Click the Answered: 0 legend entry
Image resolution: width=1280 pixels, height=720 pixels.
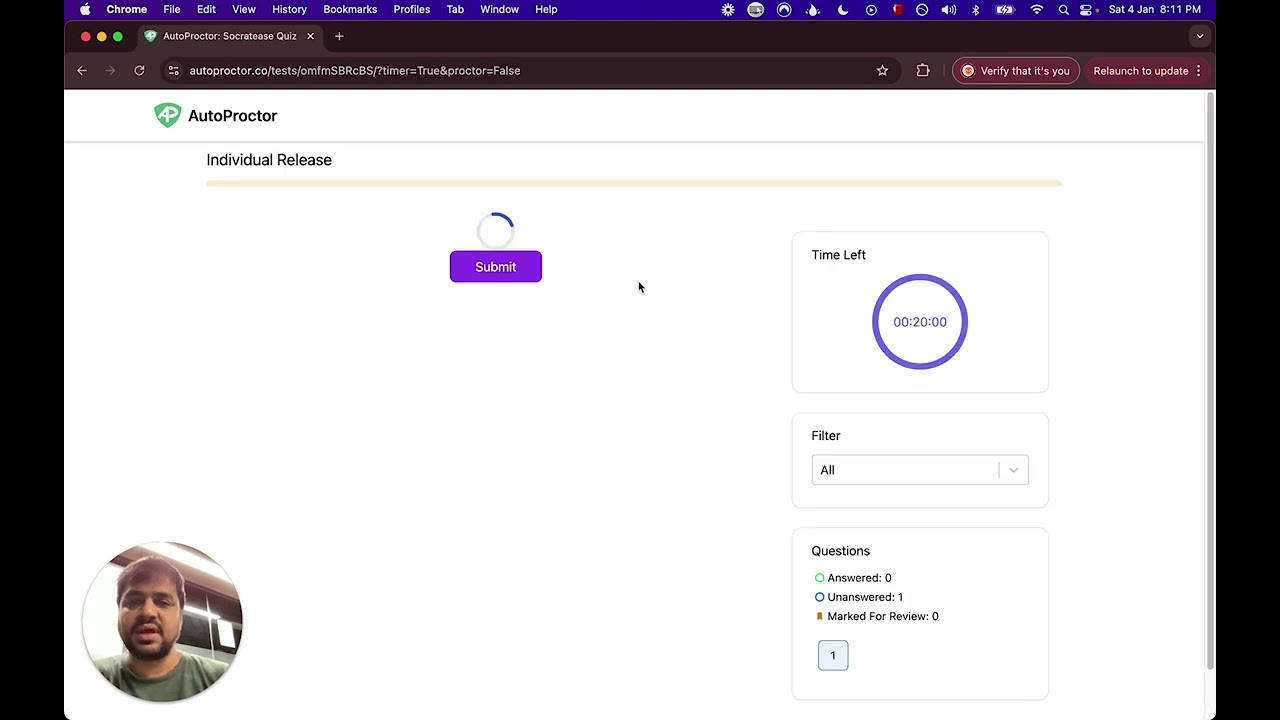pyautogui.click(x=853, y=578)
